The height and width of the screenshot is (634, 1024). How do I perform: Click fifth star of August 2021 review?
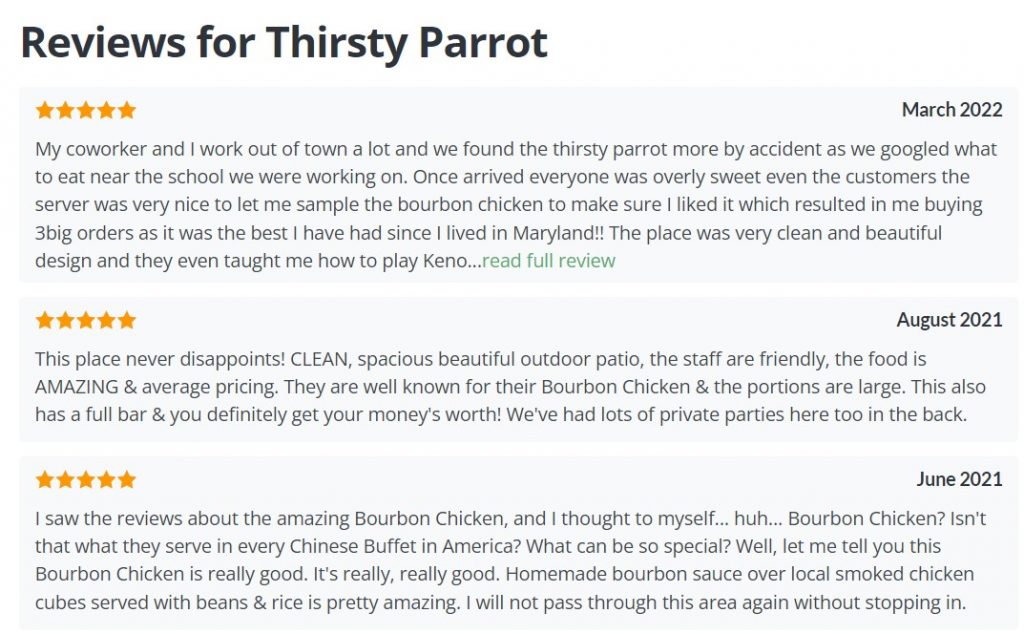click(x=127, y=320)
